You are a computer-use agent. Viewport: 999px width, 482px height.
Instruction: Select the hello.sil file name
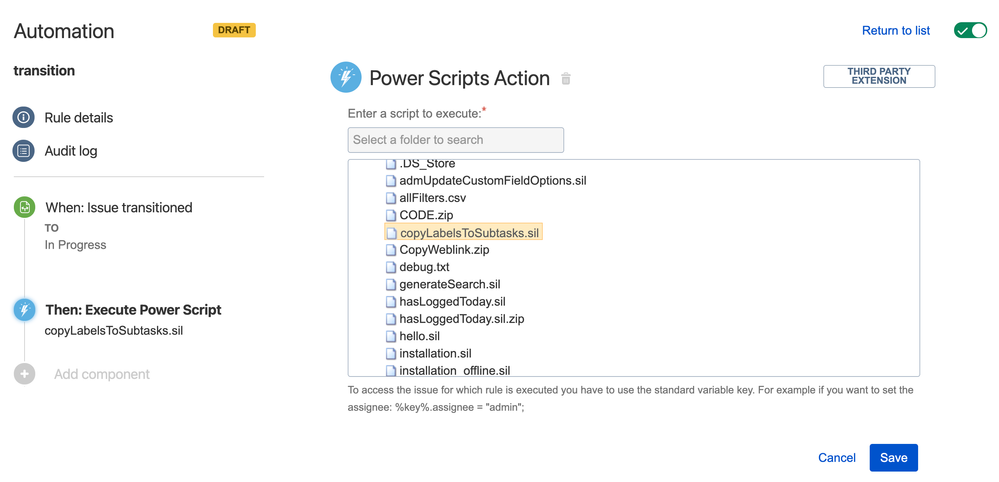coord(419,336)
